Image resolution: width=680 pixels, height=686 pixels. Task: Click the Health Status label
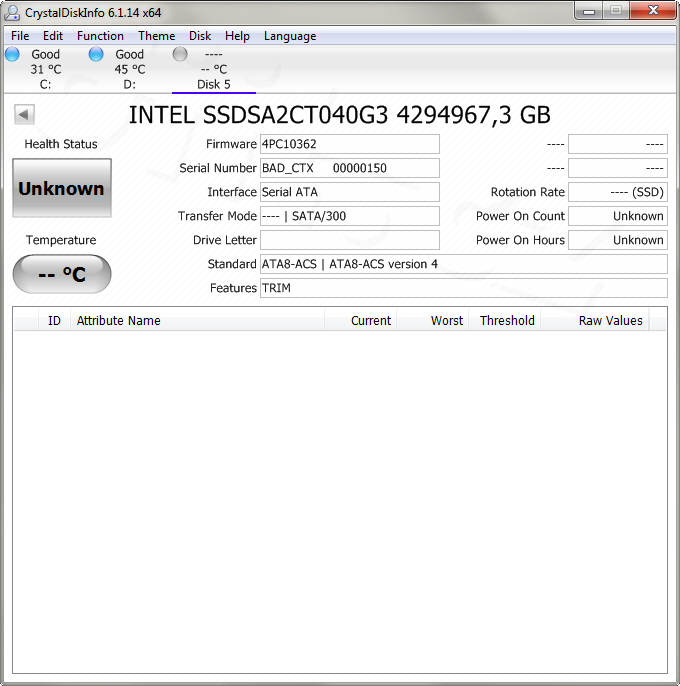61,144
